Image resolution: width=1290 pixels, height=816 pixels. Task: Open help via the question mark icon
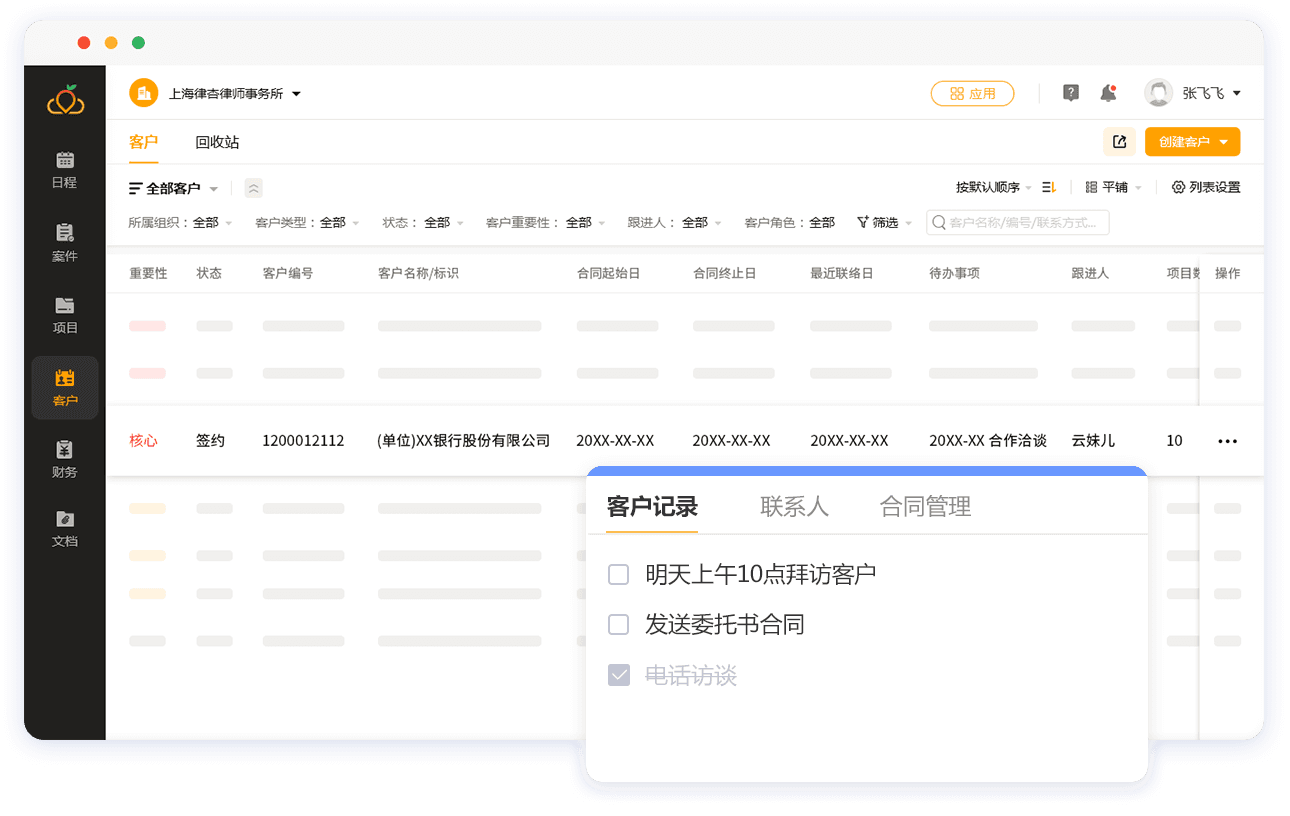click(1071, 93)
